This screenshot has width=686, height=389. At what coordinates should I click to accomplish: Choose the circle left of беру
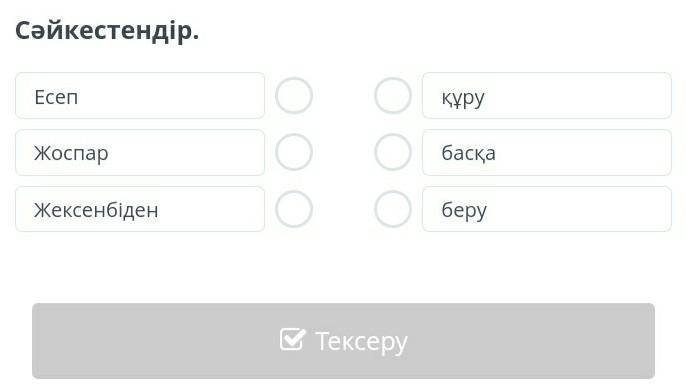393,209
